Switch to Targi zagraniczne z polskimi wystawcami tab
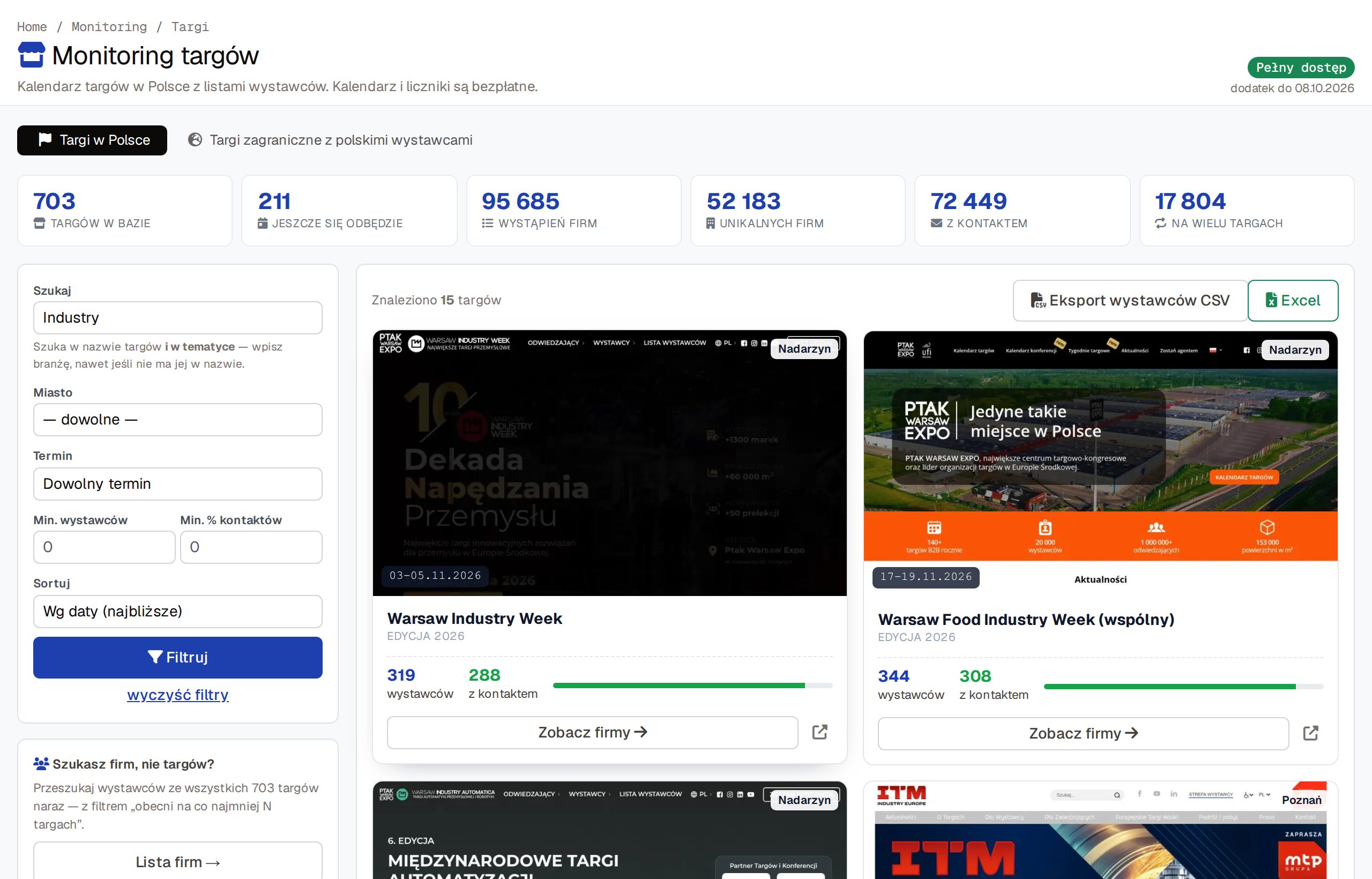 (331, 140)
